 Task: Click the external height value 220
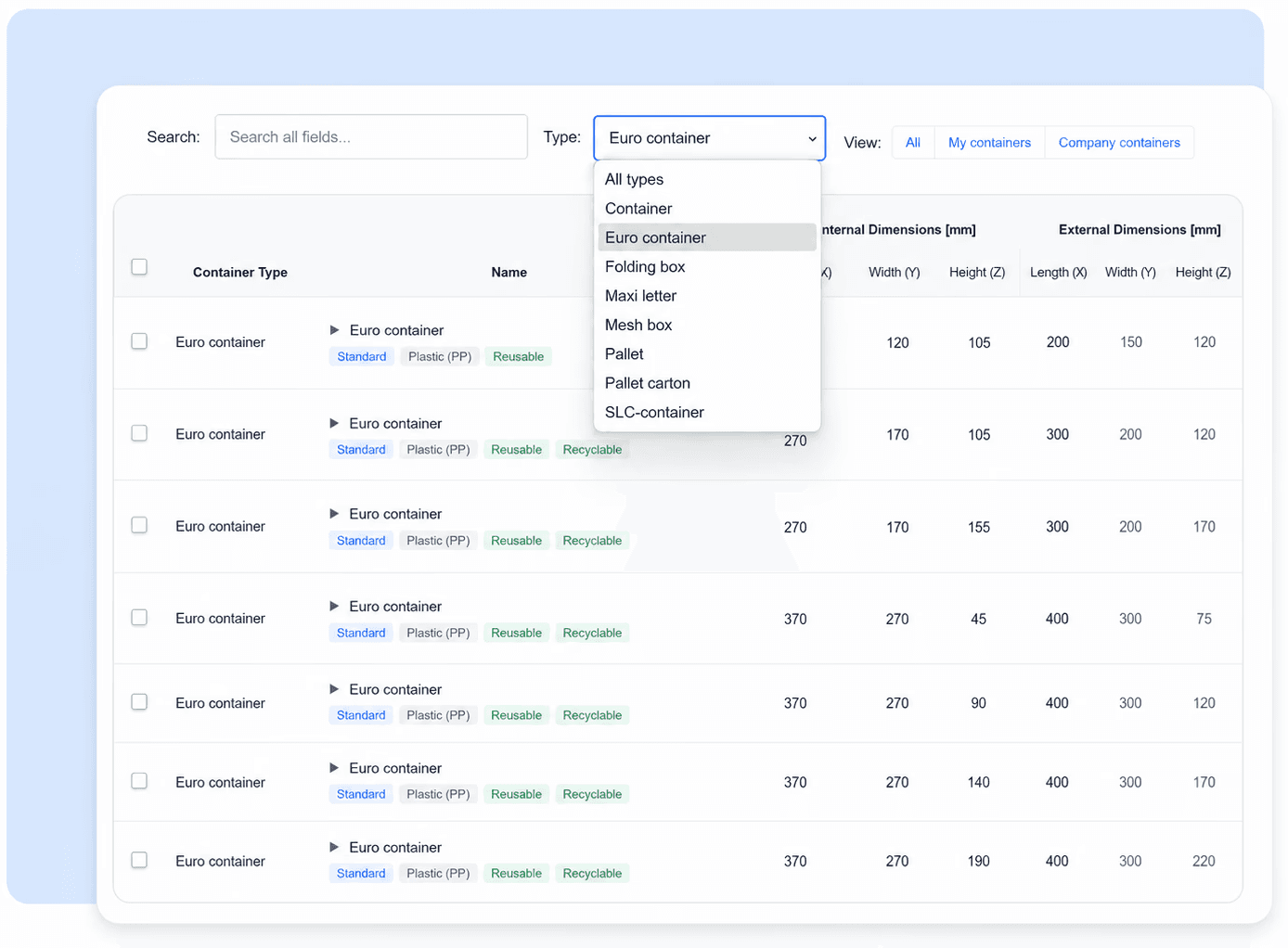[1204, 862]
